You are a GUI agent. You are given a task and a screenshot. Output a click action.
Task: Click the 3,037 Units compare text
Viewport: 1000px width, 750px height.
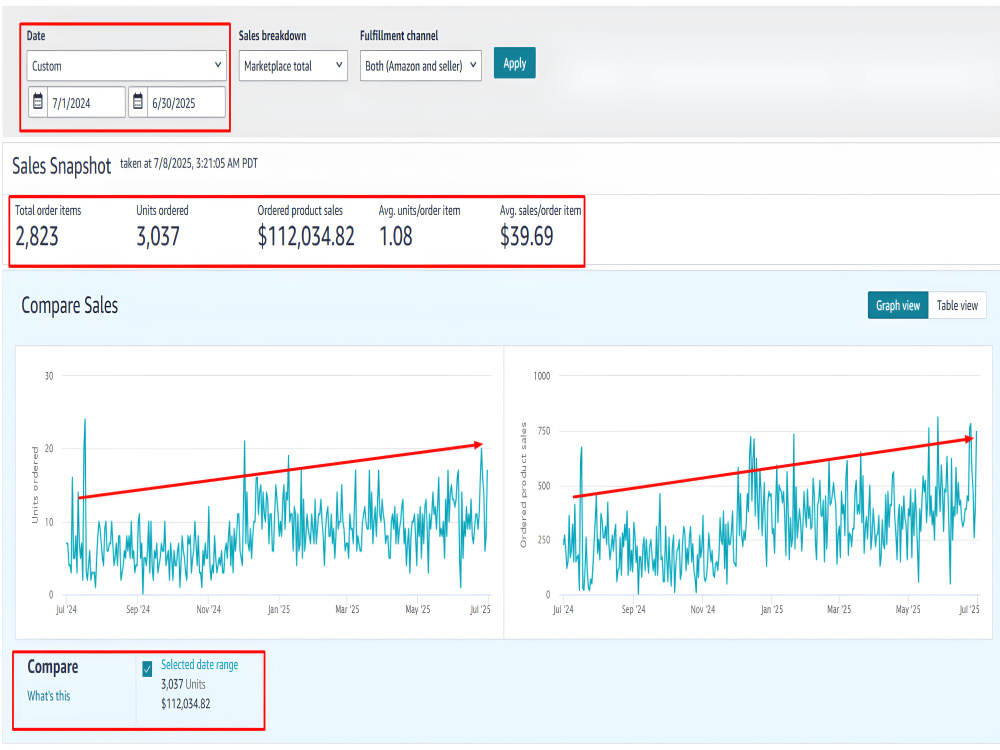[183, 684]
